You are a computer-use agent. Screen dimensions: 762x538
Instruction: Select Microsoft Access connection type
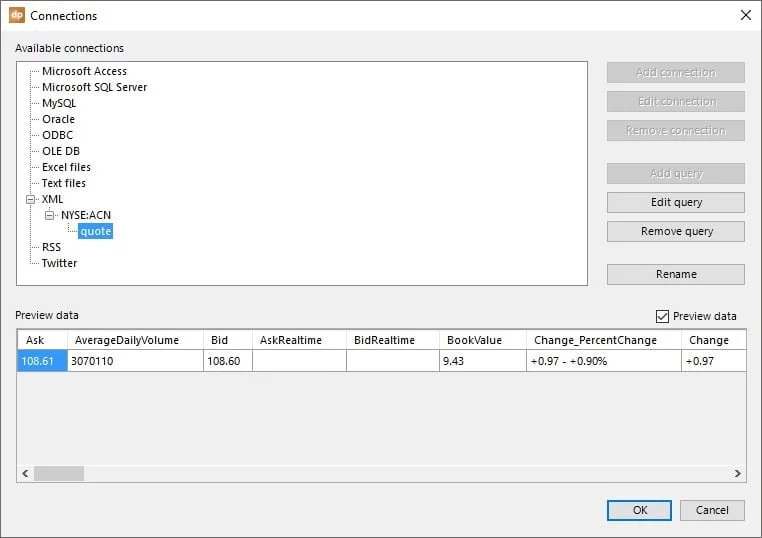coord(84,71)
